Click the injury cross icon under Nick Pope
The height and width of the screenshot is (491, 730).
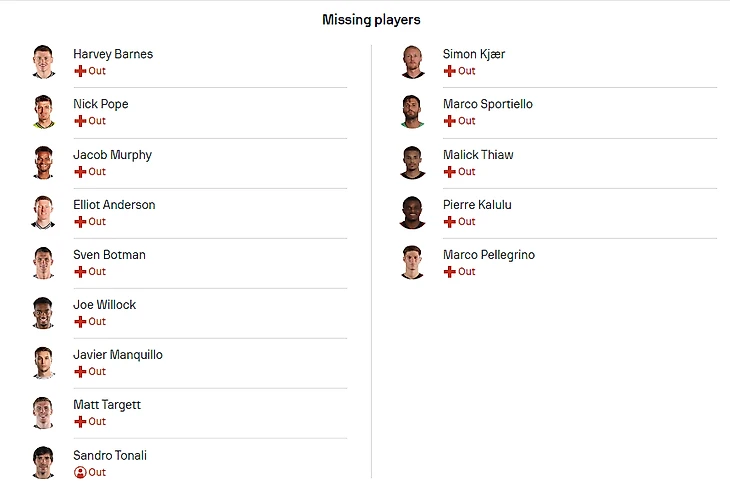click(80, 121)
